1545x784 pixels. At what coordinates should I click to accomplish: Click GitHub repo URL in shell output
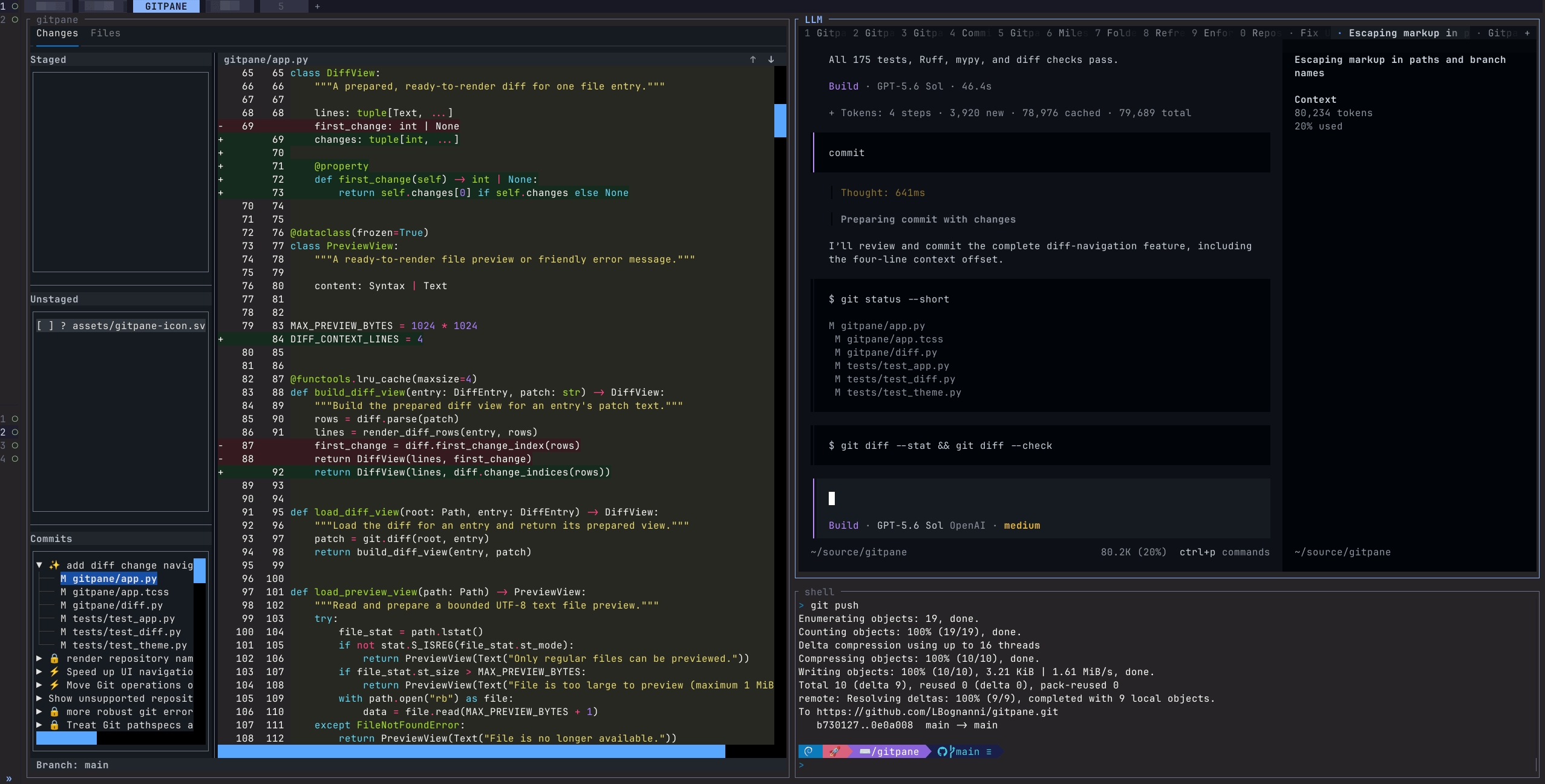[x=937, y=711]
